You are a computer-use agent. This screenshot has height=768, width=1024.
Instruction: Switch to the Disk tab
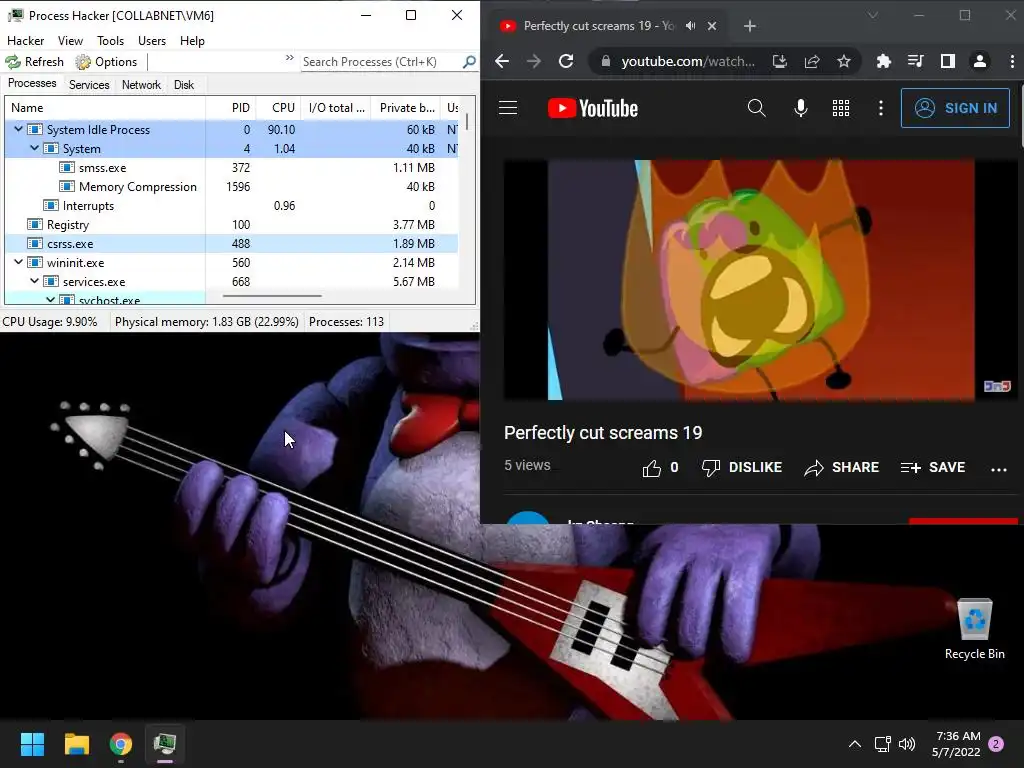point(184,85)
